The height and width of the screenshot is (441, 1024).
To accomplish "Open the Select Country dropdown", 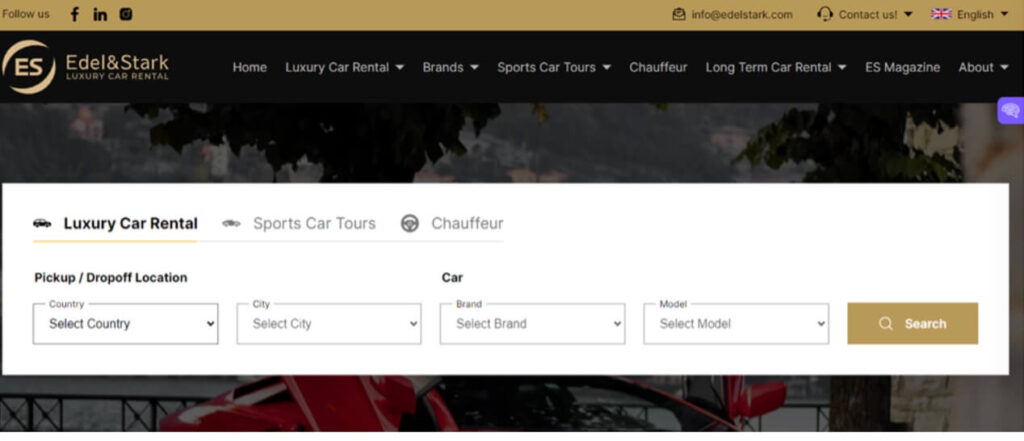I will click(125, 323).
